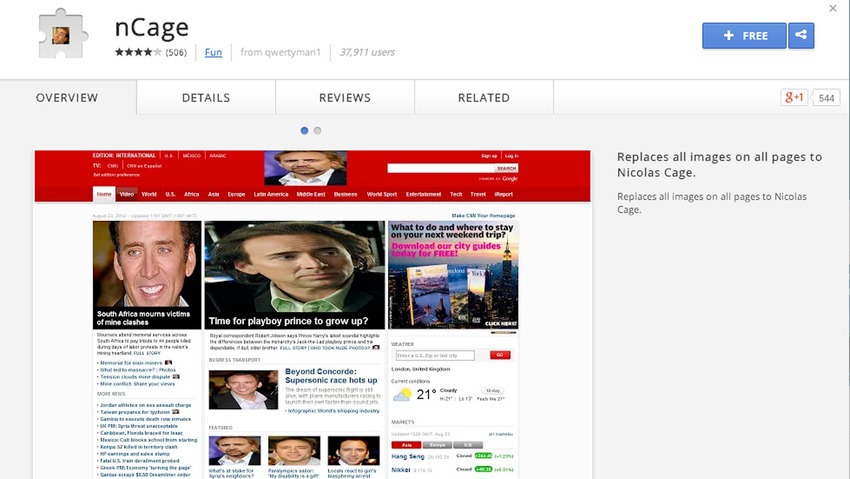The height and width of the screenshot is (479, 850).
Task: Select the first carousel dot indicator
Action: pyautogui.click(x=304, y=131)
